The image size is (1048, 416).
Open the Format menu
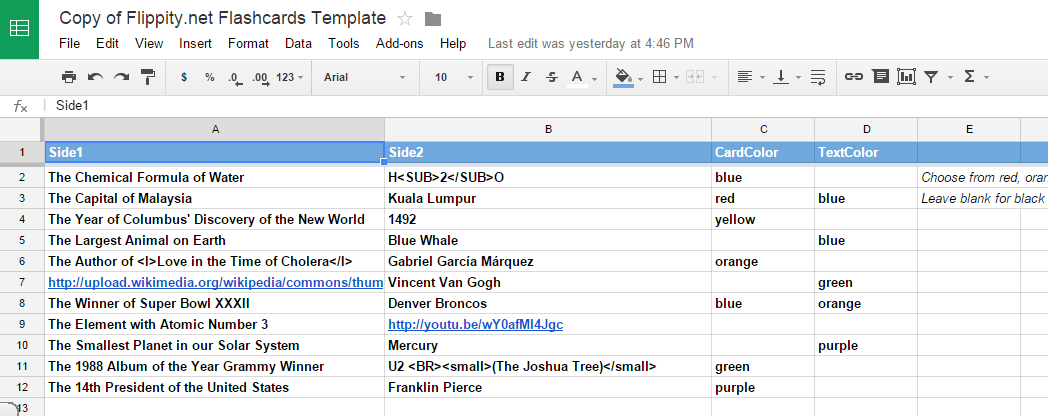coord(248,43)
